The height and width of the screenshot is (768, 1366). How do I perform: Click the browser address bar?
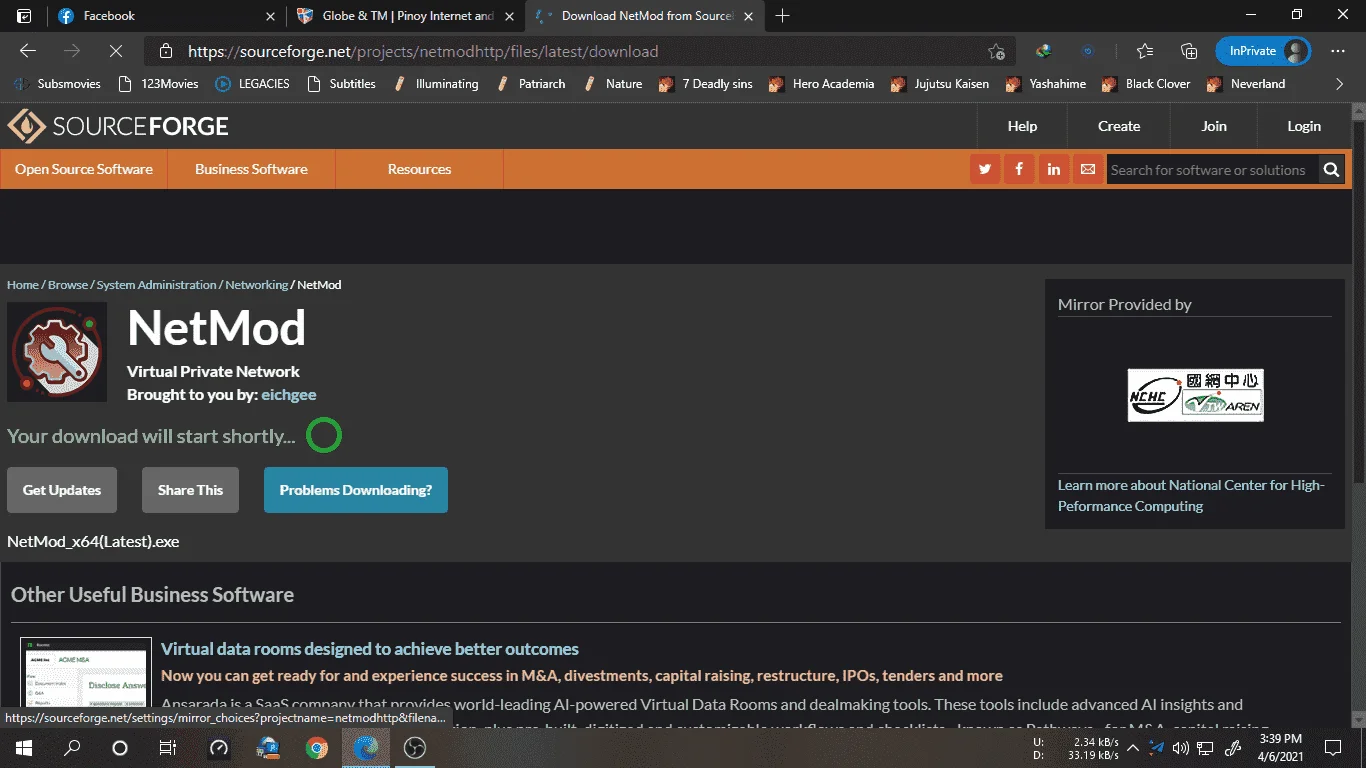point(580,51)
